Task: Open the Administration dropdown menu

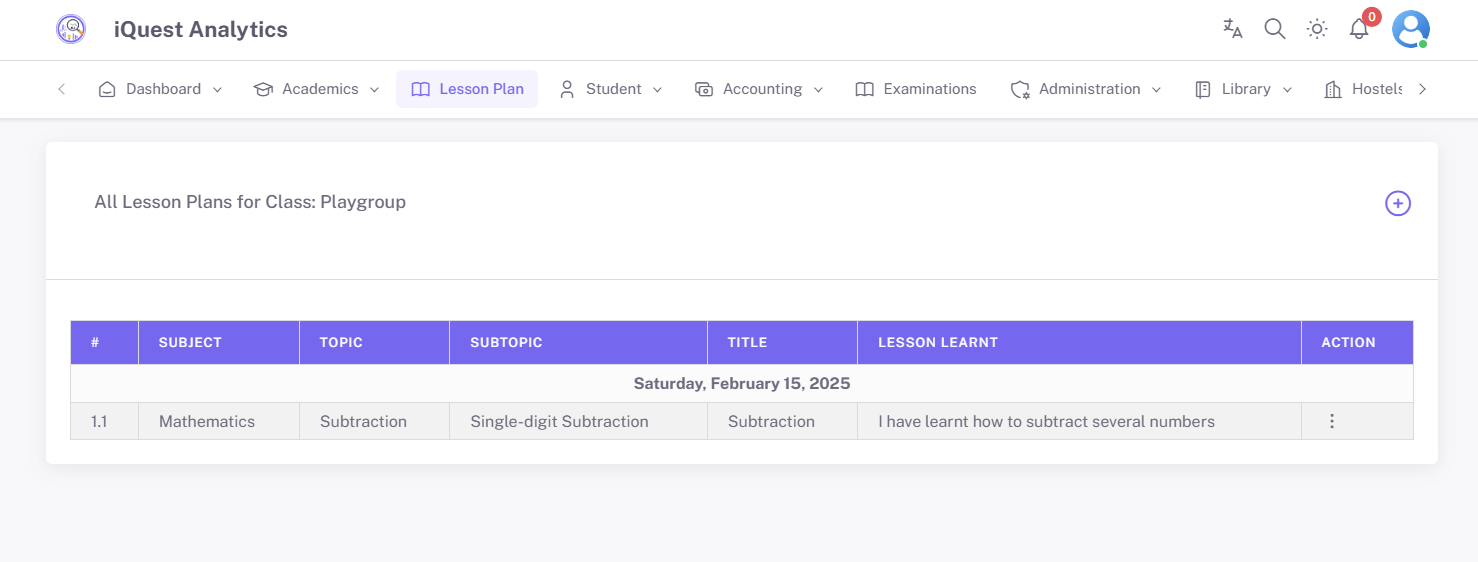Action: click(1086, 89)
